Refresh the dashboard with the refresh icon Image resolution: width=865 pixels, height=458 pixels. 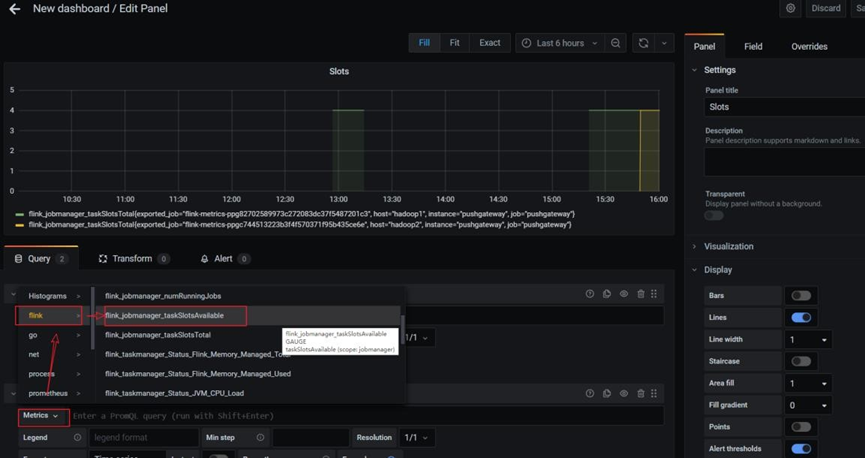point(643,43)
